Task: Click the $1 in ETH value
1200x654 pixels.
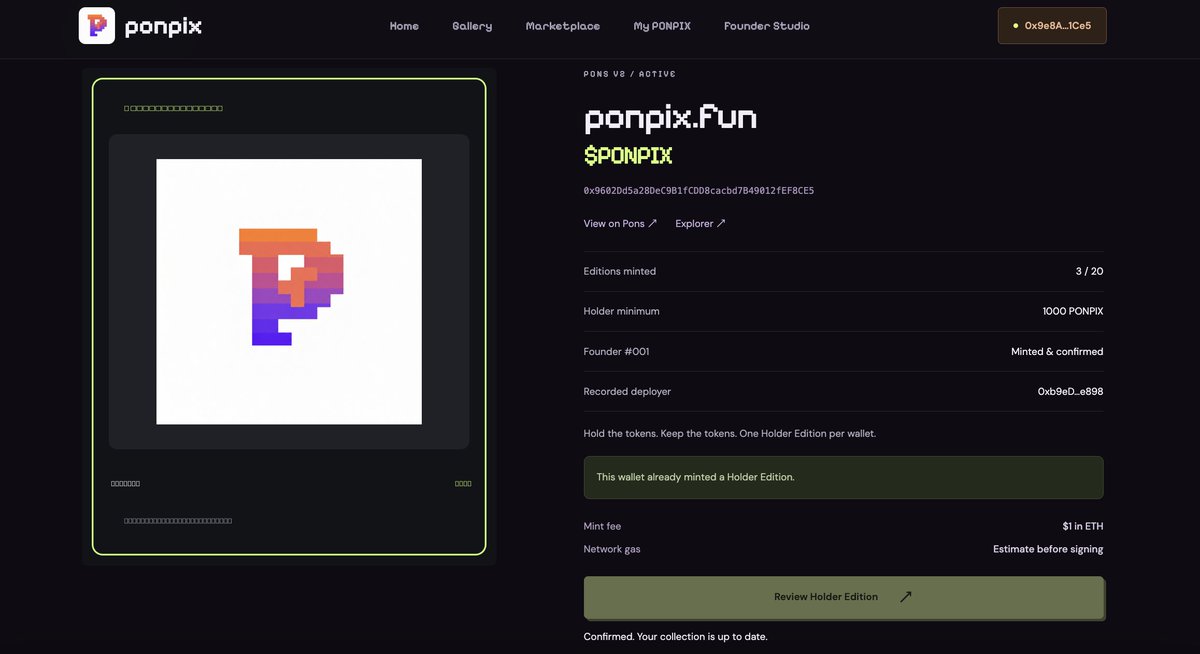Action: (x=1083, y=527)
